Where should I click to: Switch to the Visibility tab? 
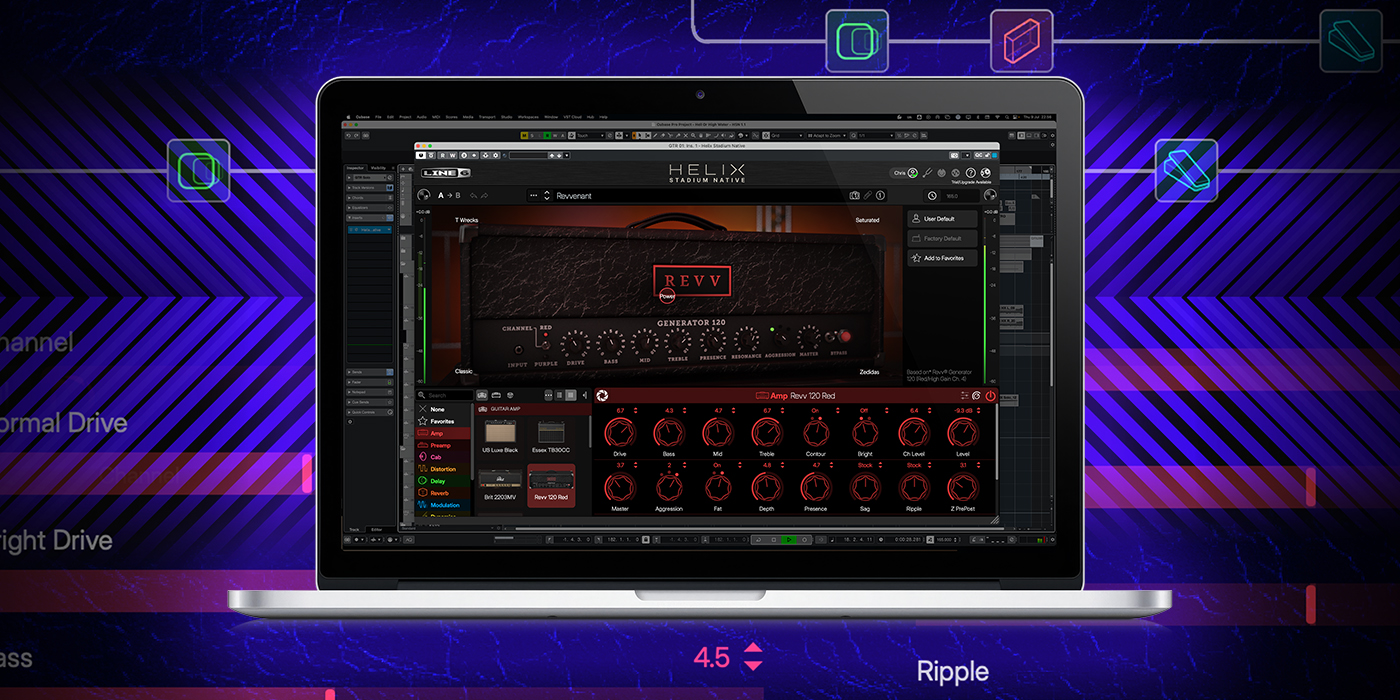(x=378, y=168)
